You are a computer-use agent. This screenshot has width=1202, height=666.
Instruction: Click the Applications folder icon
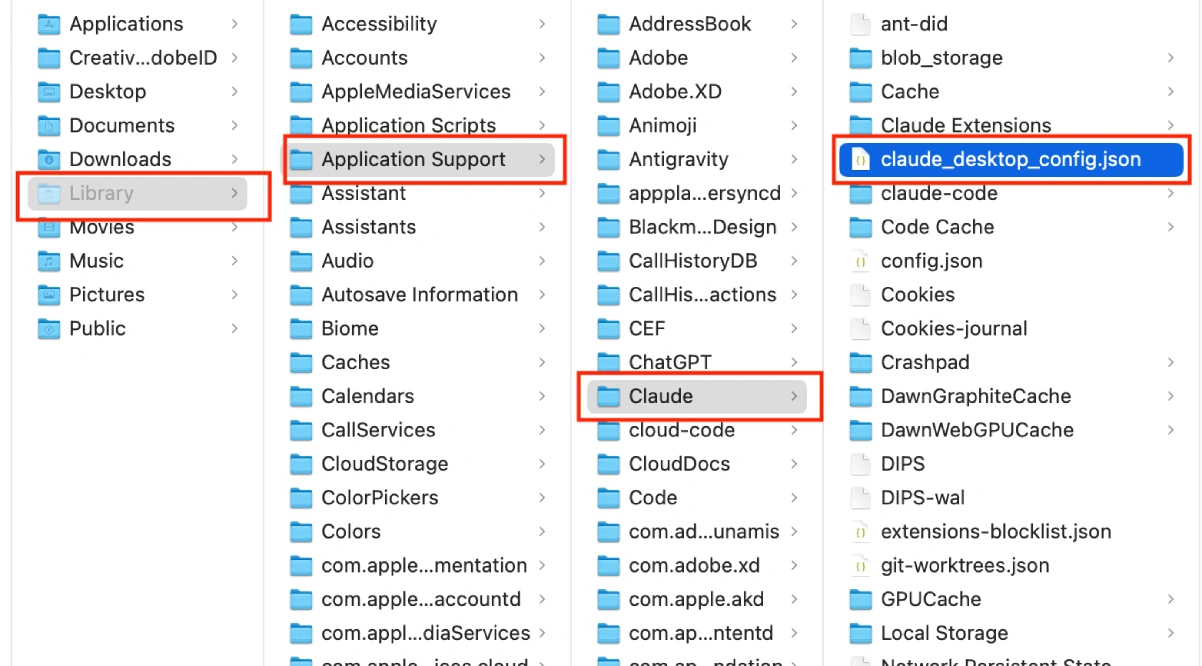(x=49, y=24)
